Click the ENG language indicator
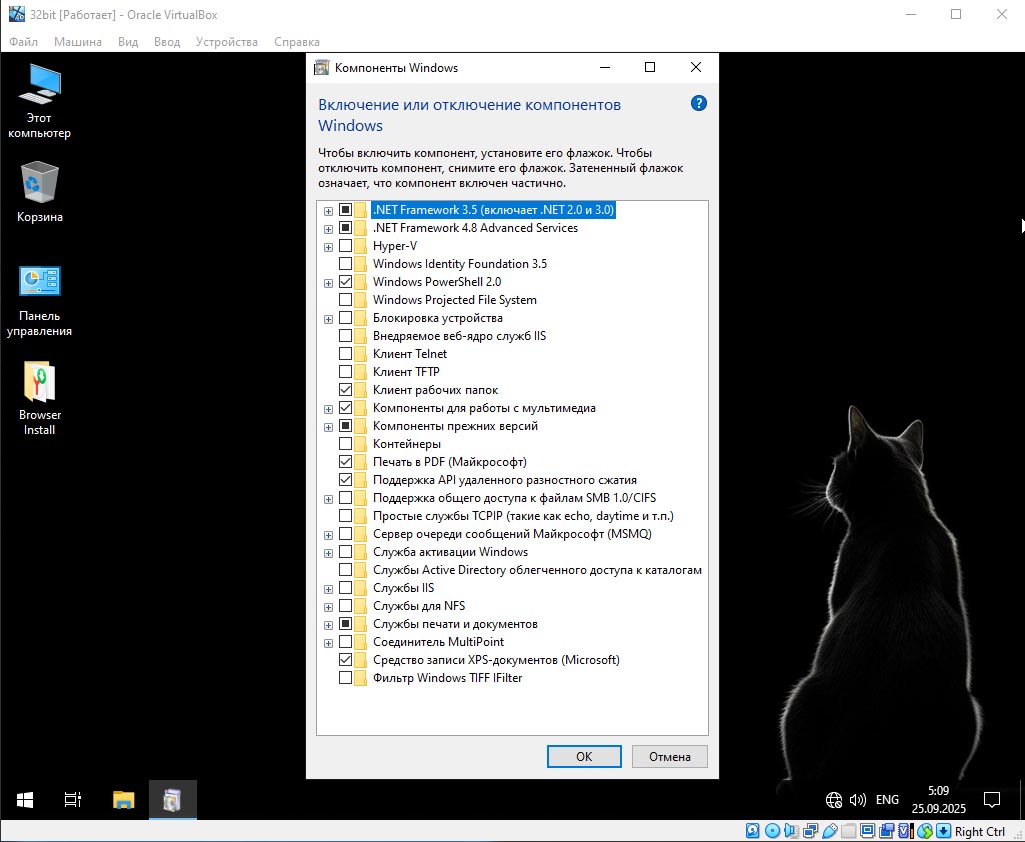 tap(887, 800)
